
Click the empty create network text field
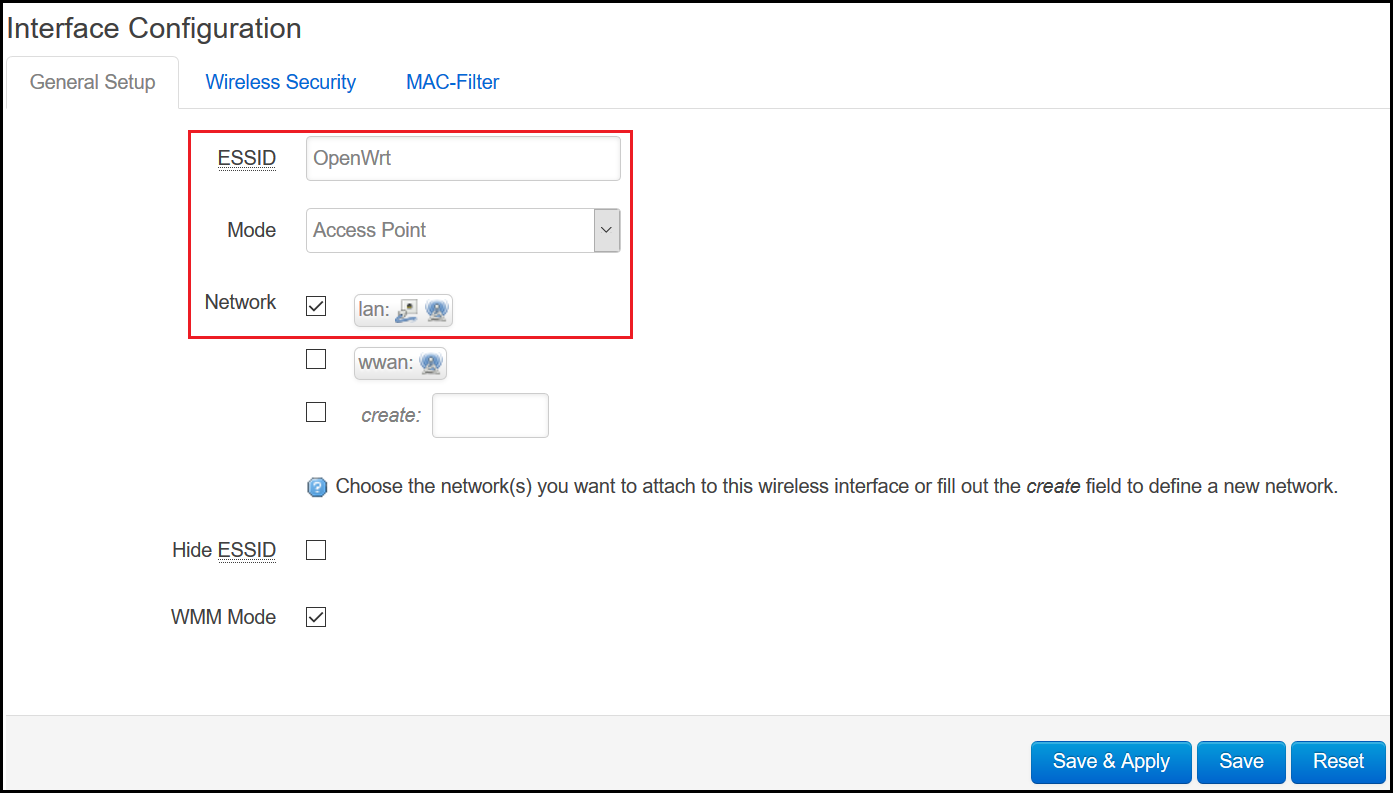[x=489, y=415]
